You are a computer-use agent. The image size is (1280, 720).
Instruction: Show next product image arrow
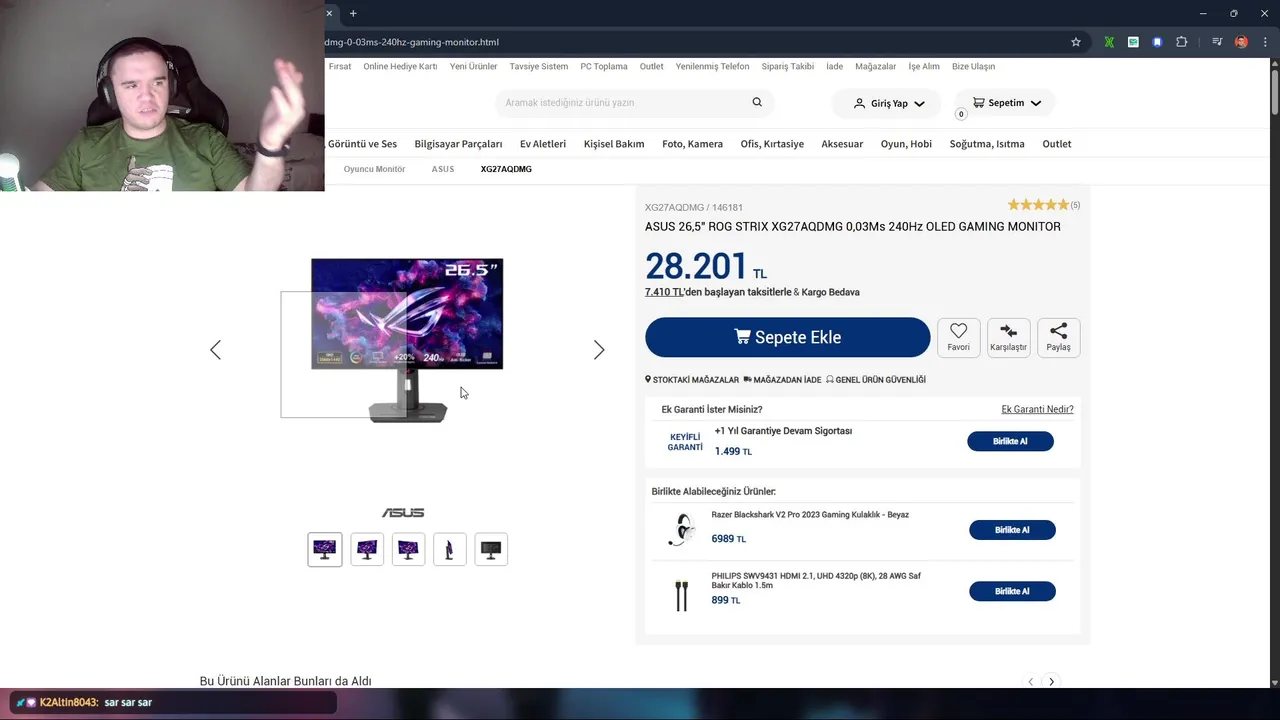point(598,349)
